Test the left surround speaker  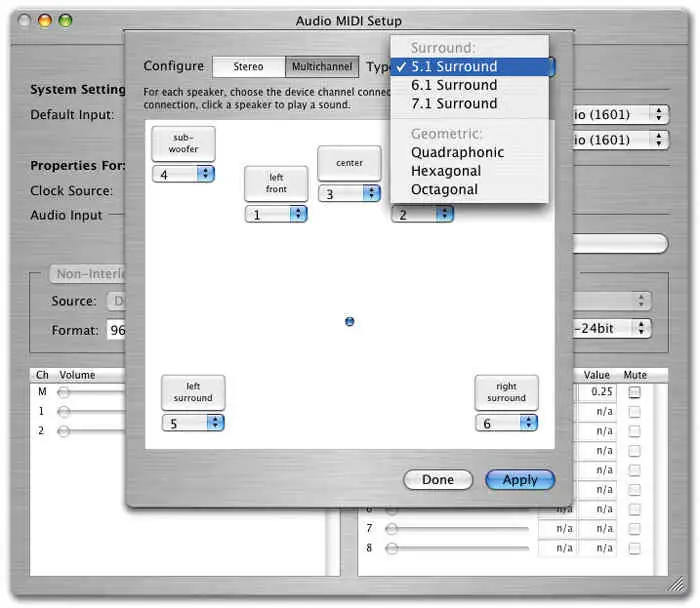coord(193,392)
